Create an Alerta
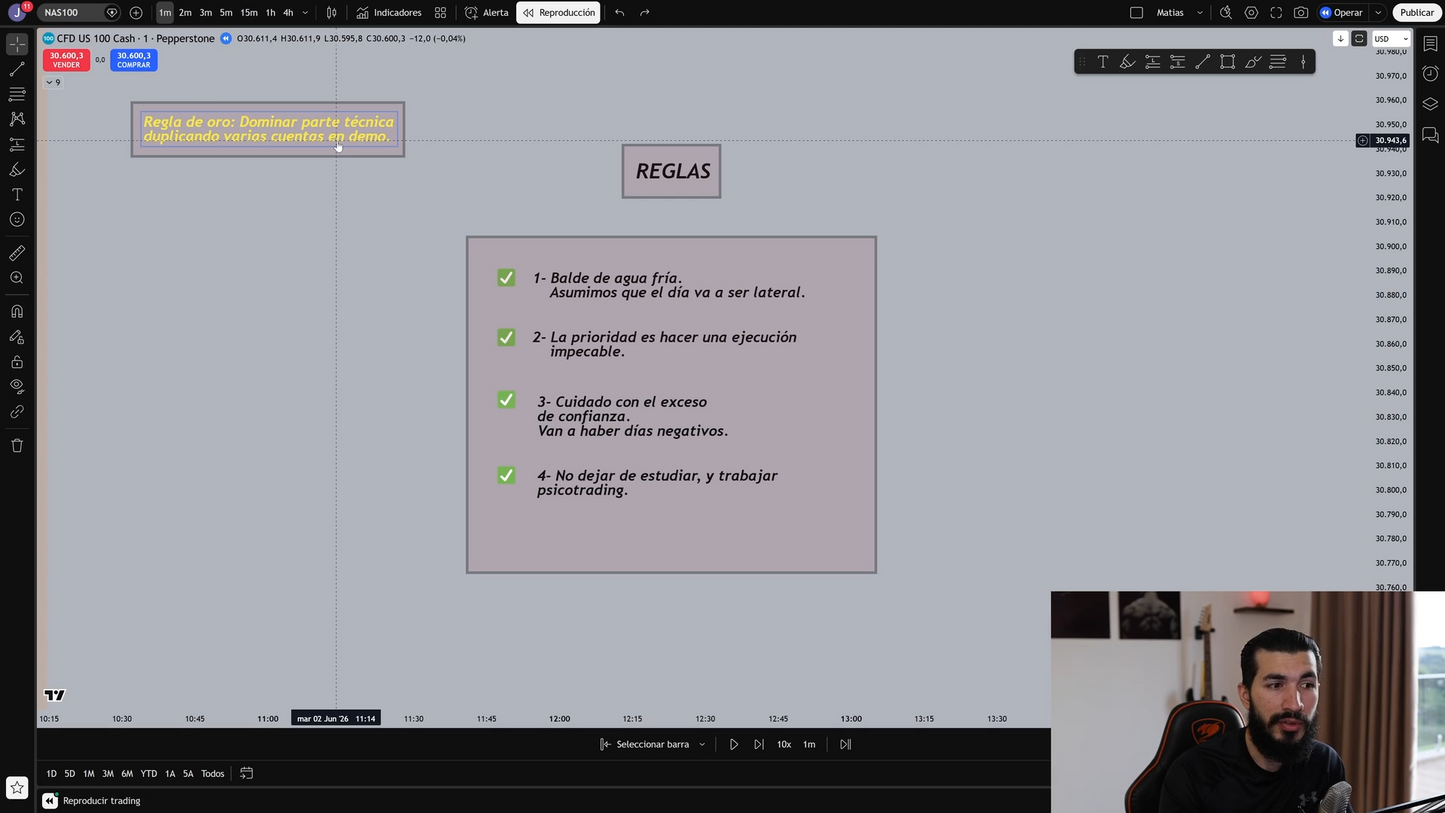The image size is (1445, 813). coord(487,13)
